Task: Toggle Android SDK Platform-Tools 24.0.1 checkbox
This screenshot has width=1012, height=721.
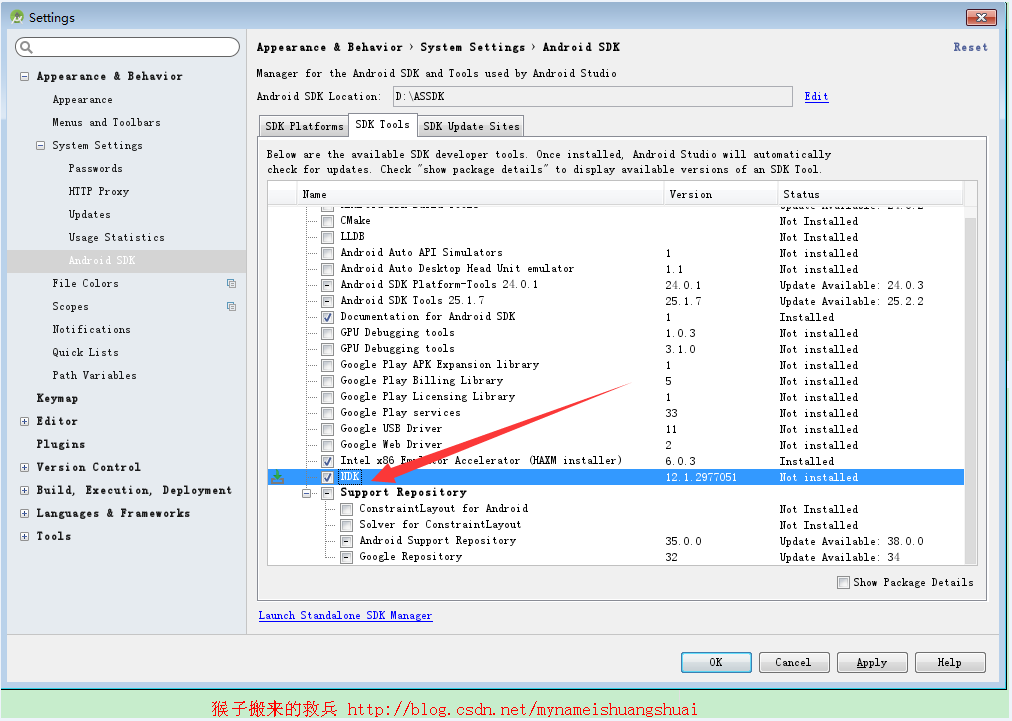Action: pyautogui.click(x=328, y=285)
